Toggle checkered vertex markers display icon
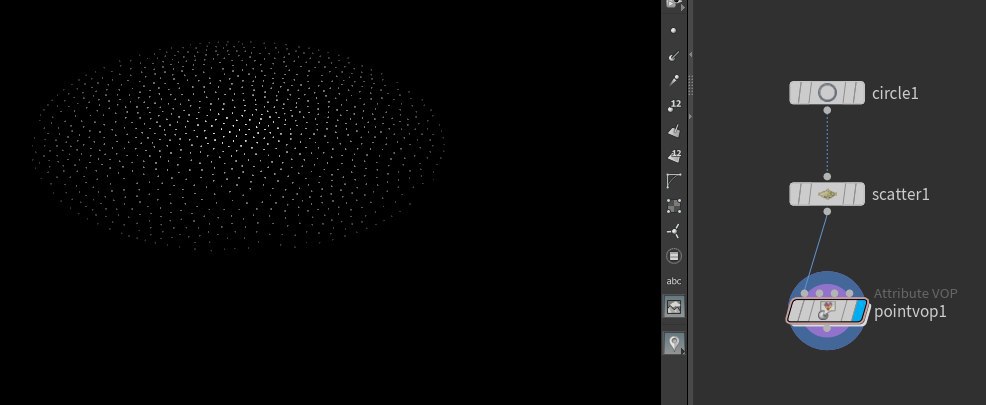Screen dimensions: 986x405 pyautogui.click(x=673, y=206)
